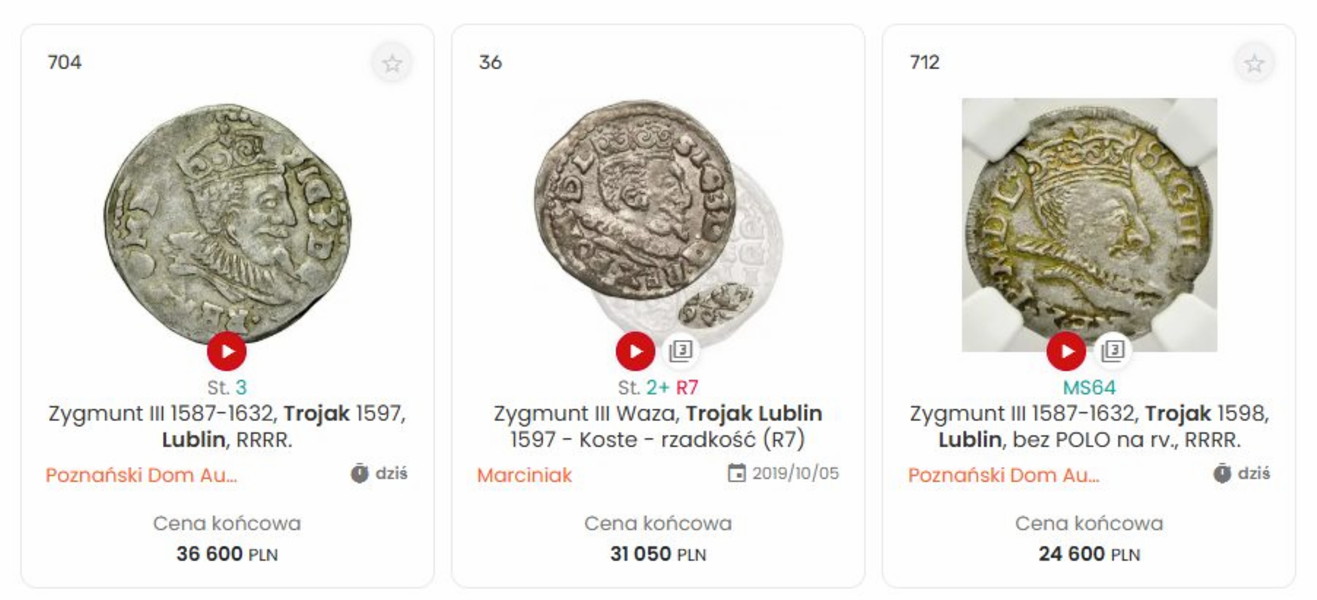This screenshot has width=1317, height=600.
Task: Open Trojak 1598 bez POLO listing title
Action: point(1089,426)
